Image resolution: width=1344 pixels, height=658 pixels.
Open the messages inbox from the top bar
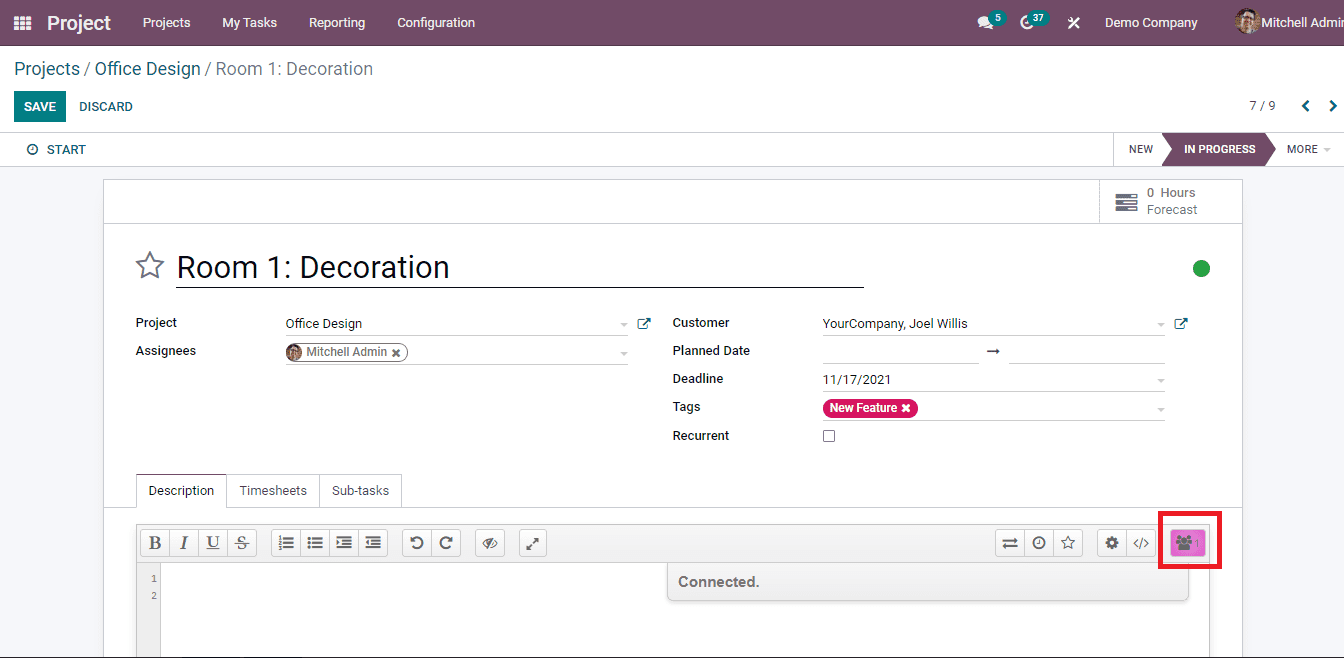pyautogui.click(x=985, y=21)
